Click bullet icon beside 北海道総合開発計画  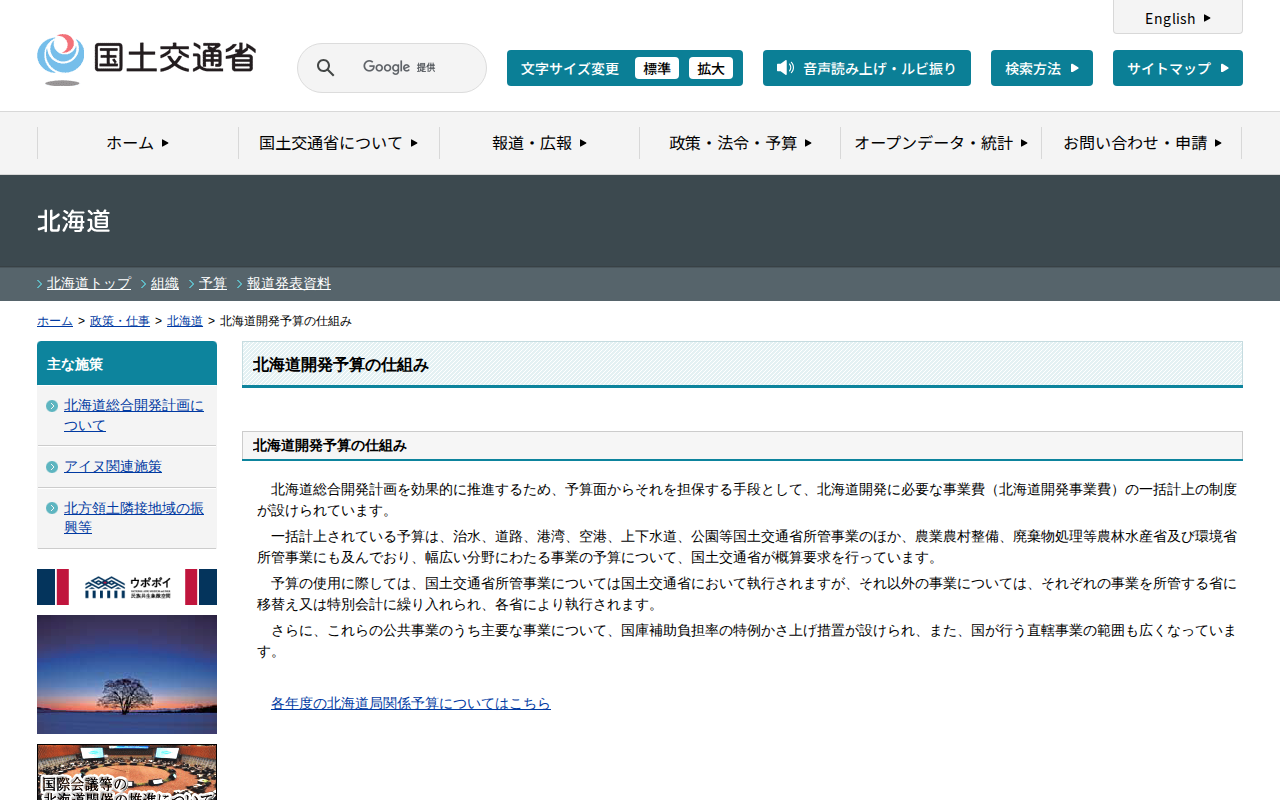(52, 406)
